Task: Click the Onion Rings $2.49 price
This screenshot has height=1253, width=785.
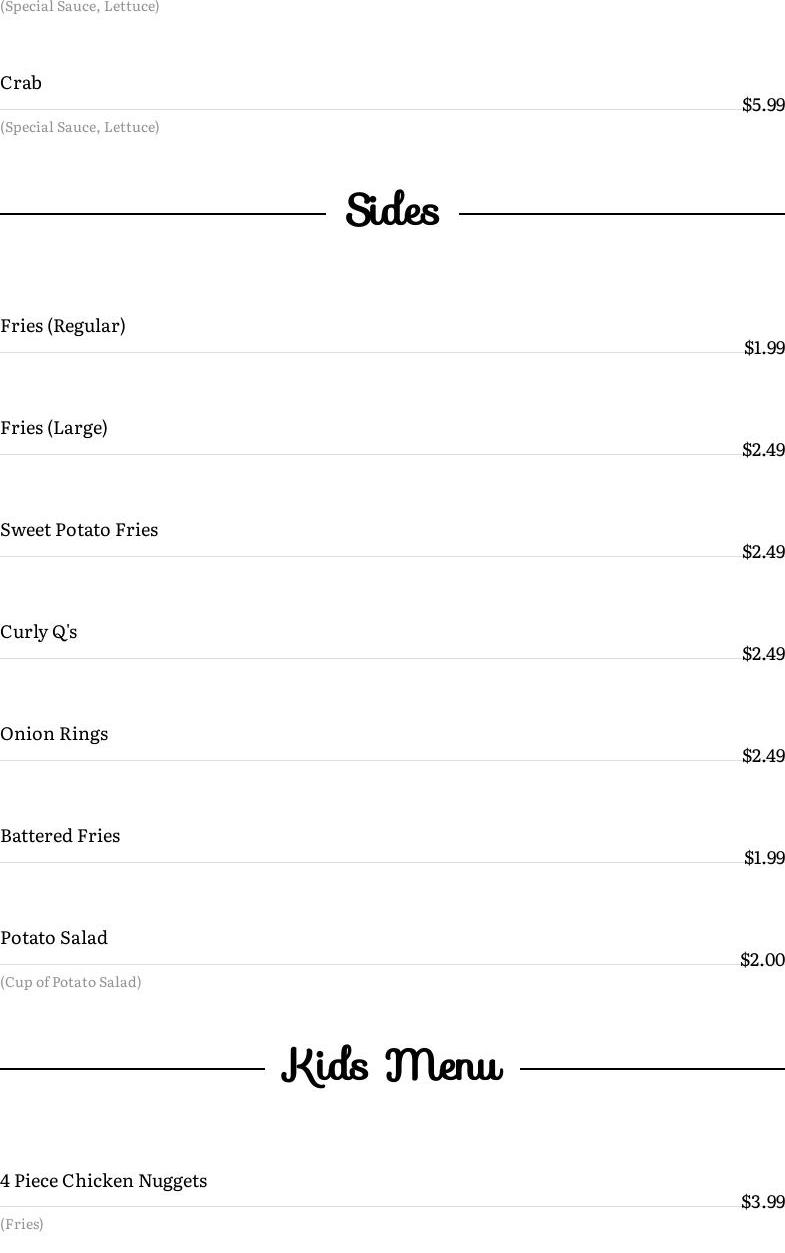Action: pyautogui.click(x=763, y=756)
